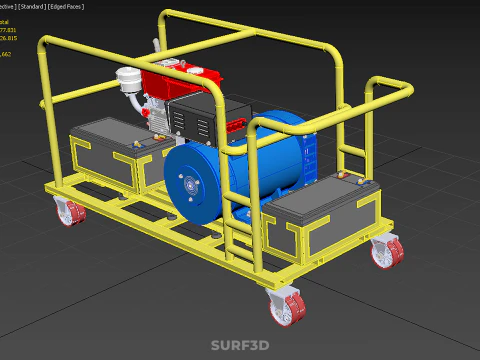The image size is (480, 360).
Task: Select the blue alternator object in viewport
Action: (240, 167)
